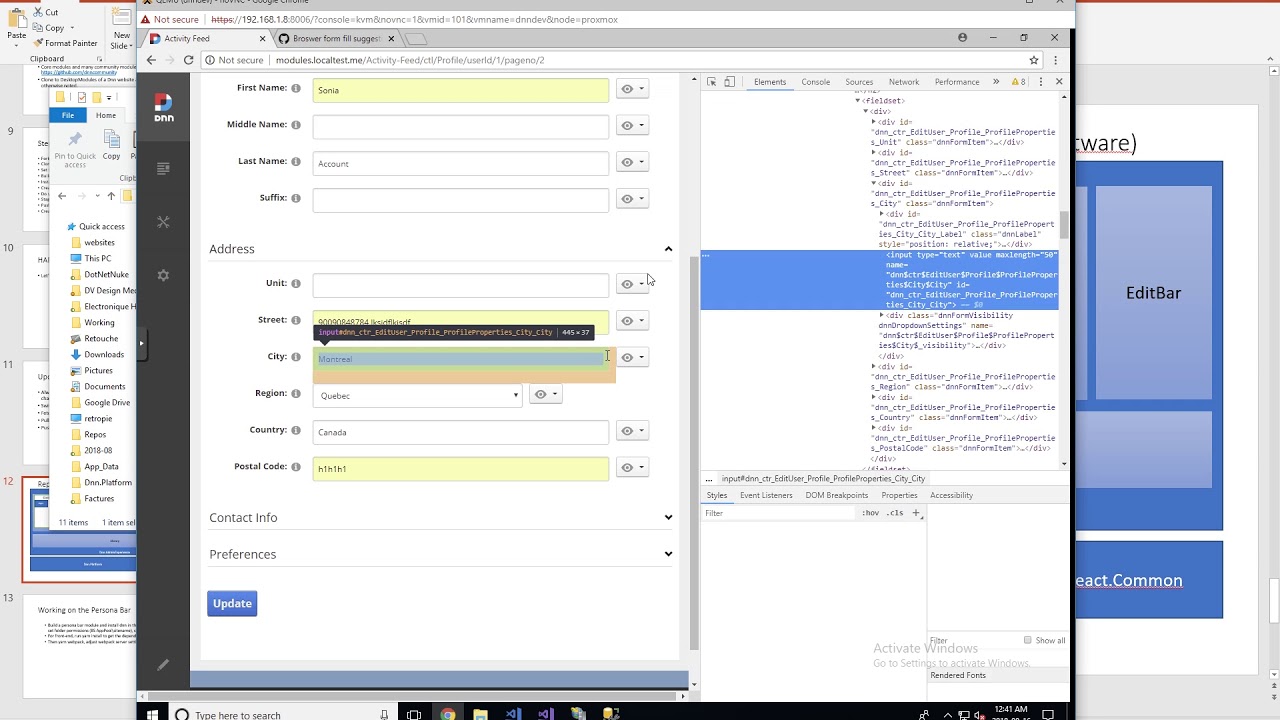Click the Middle Name help info icon

tap(296, 125)
